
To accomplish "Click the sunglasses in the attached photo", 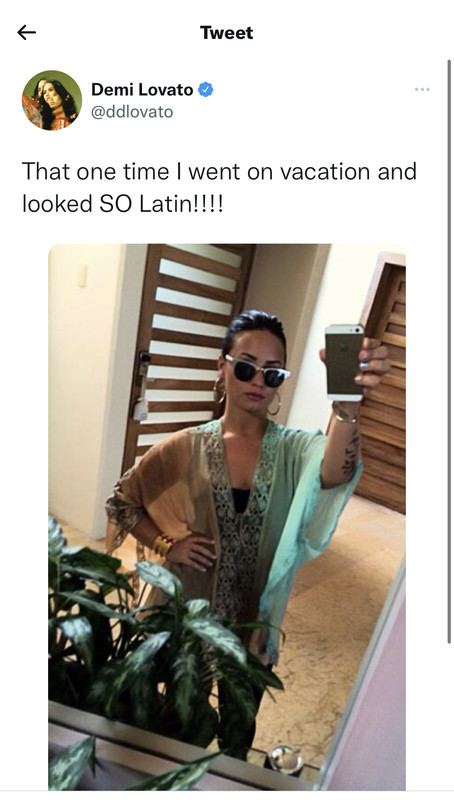I will 258,371.
